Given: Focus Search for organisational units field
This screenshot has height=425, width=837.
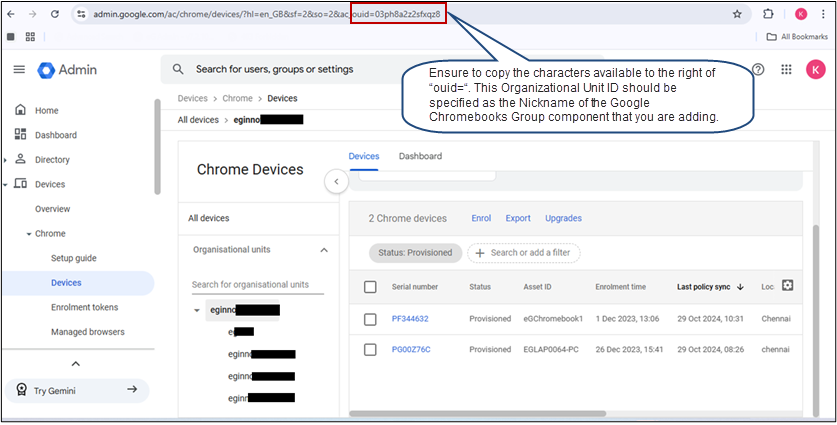Looking at the screenshot, I should 258,285.
